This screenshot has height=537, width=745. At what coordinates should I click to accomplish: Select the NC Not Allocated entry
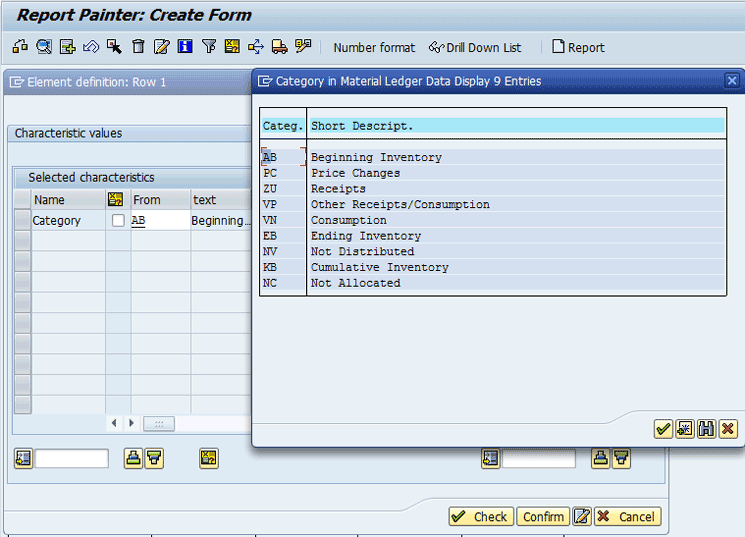coord(493,283)
